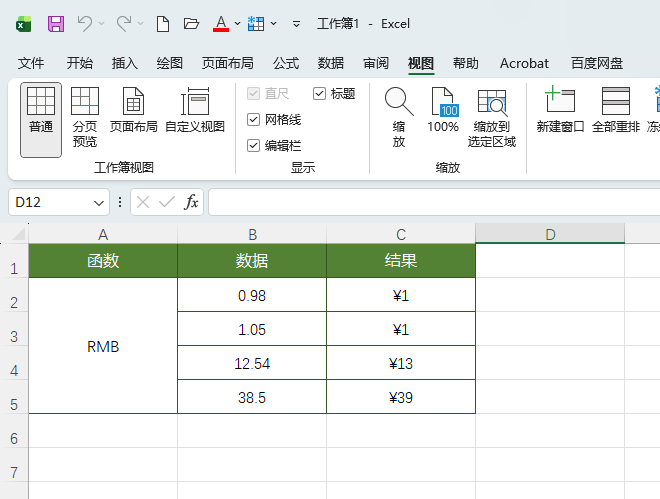Click the Enter checkmark in formula bar
The height and width of the screenshot is (499, 660).
coord(167,202)
